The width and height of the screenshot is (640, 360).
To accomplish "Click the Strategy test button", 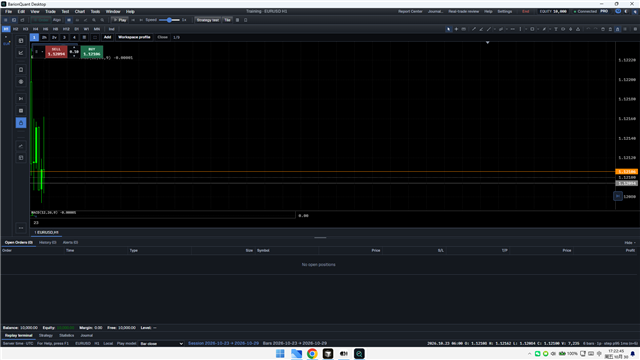I will (x=208, y=20).
